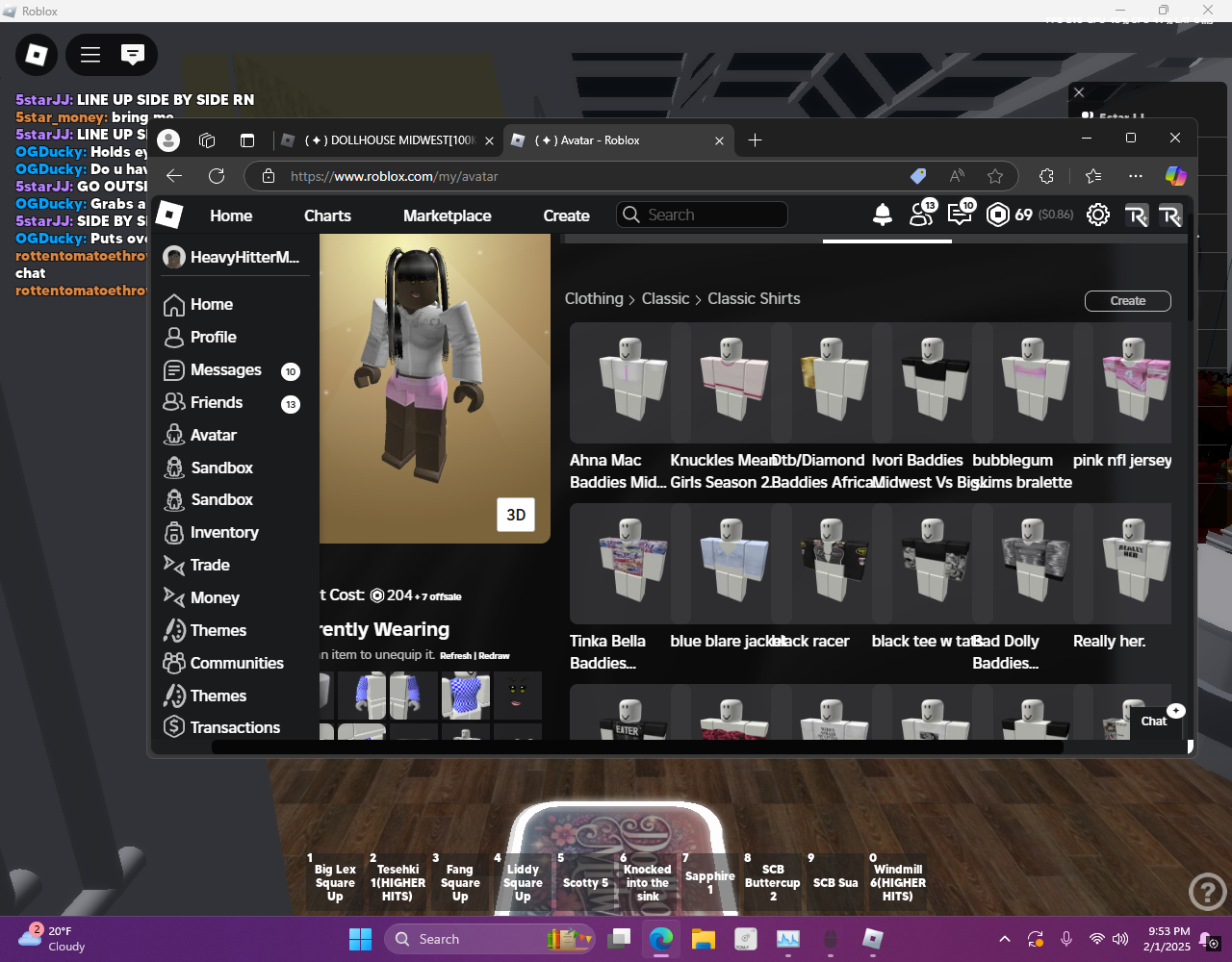
Task: Open browser Settings and more ellipsis
Action: pyautogui.click(x=1136, y=176)
